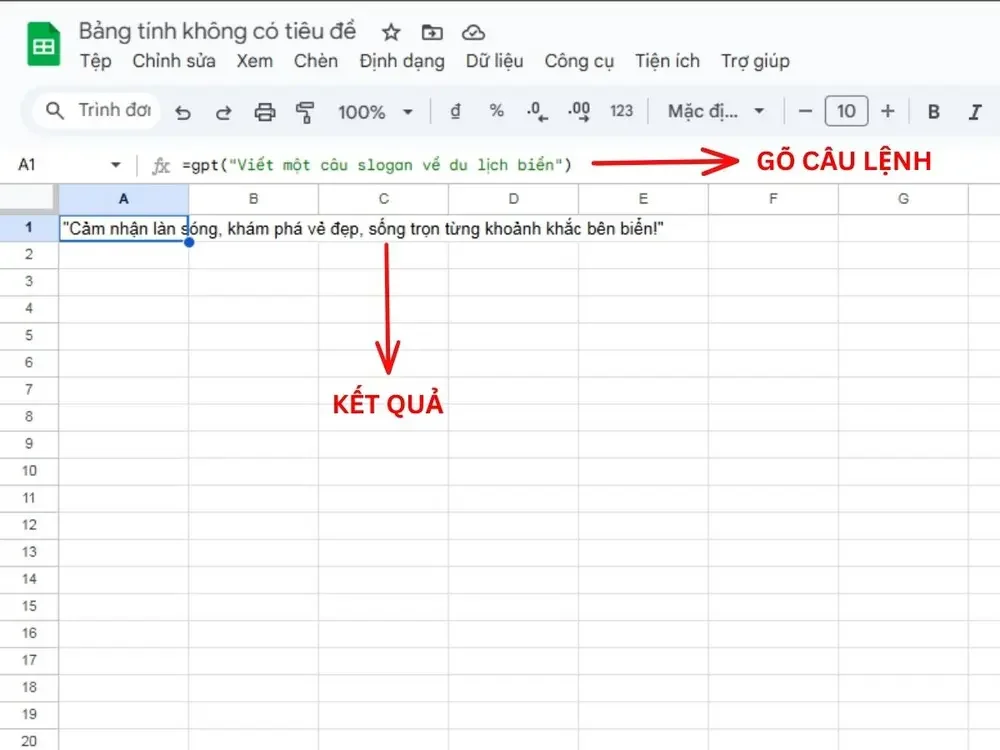Select column E header
The image size is (1000, 750).
pyautogui.click(x=643, y=199)
